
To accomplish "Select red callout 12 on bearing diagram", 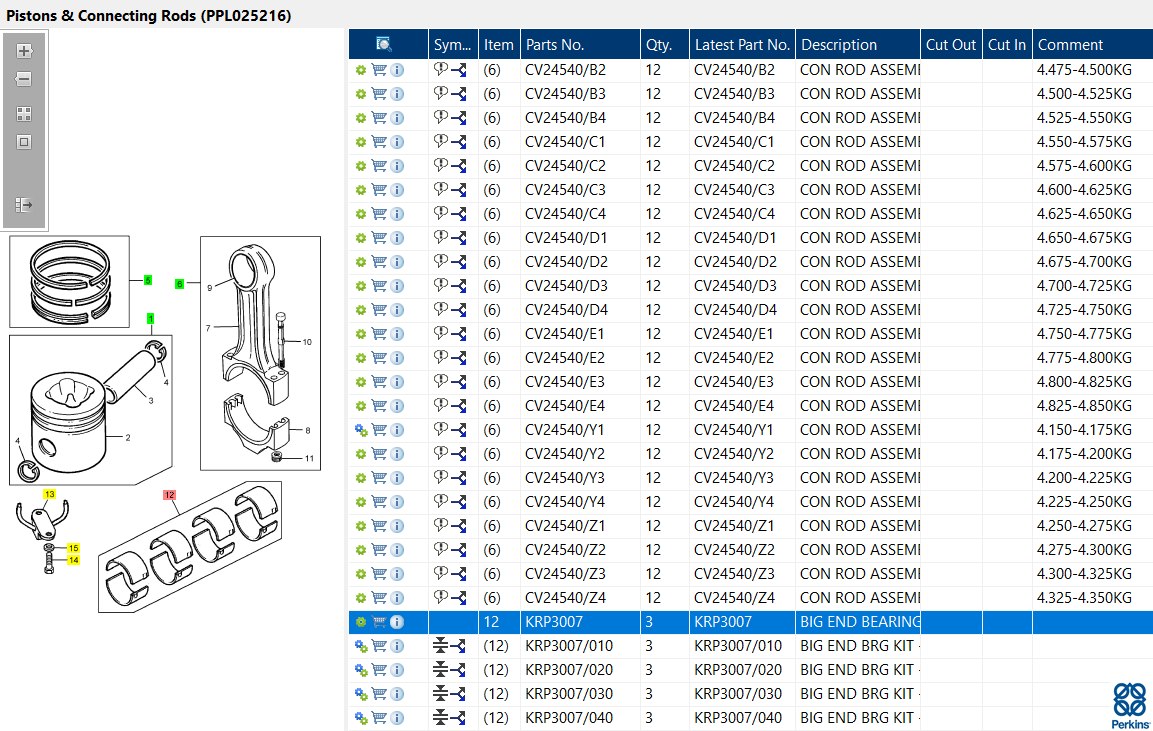I will pos(170,495).
